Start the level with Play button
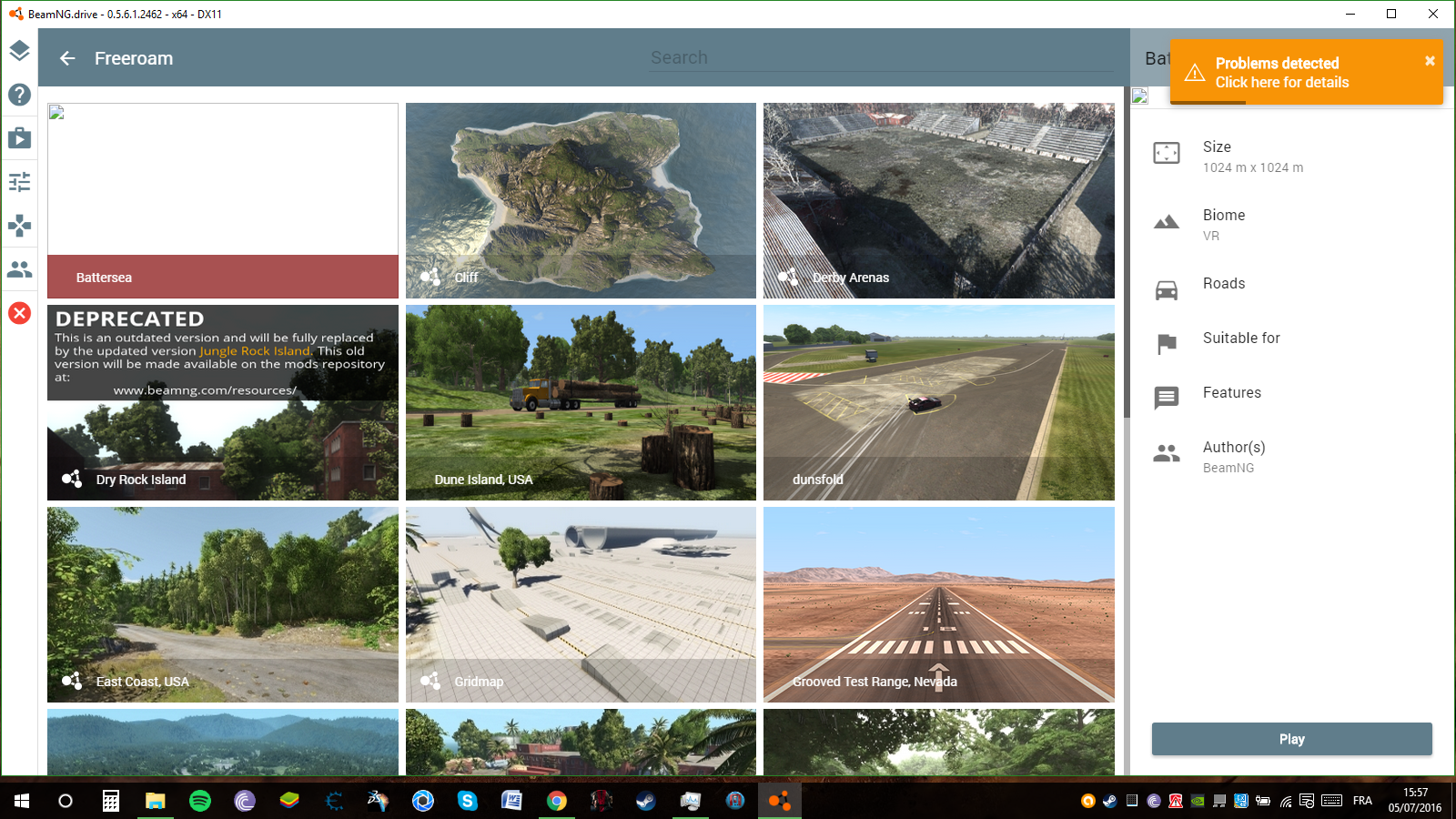1456x819 pixels. [x=1291, y=739]
